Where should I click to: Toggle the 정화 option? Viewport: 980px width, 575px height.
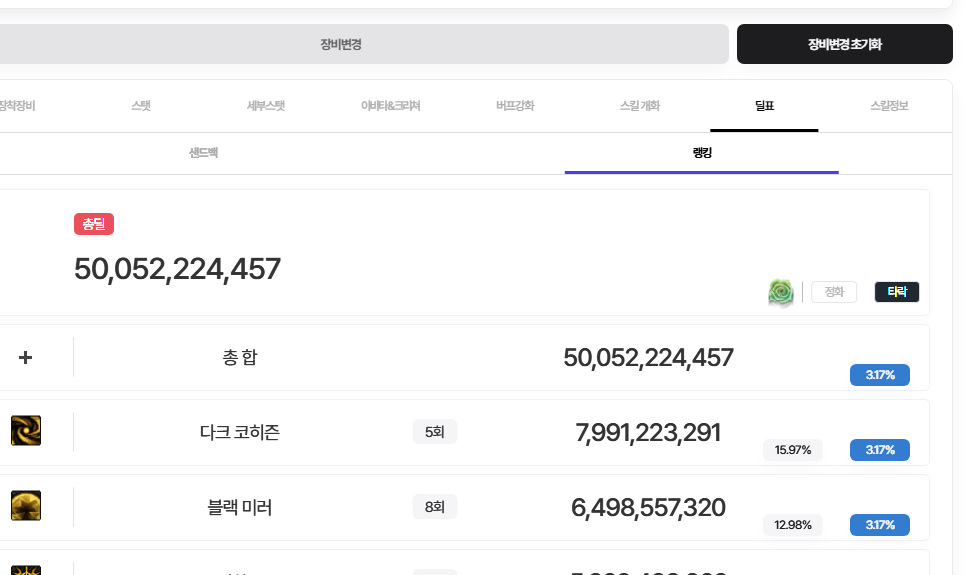(833, 292)
